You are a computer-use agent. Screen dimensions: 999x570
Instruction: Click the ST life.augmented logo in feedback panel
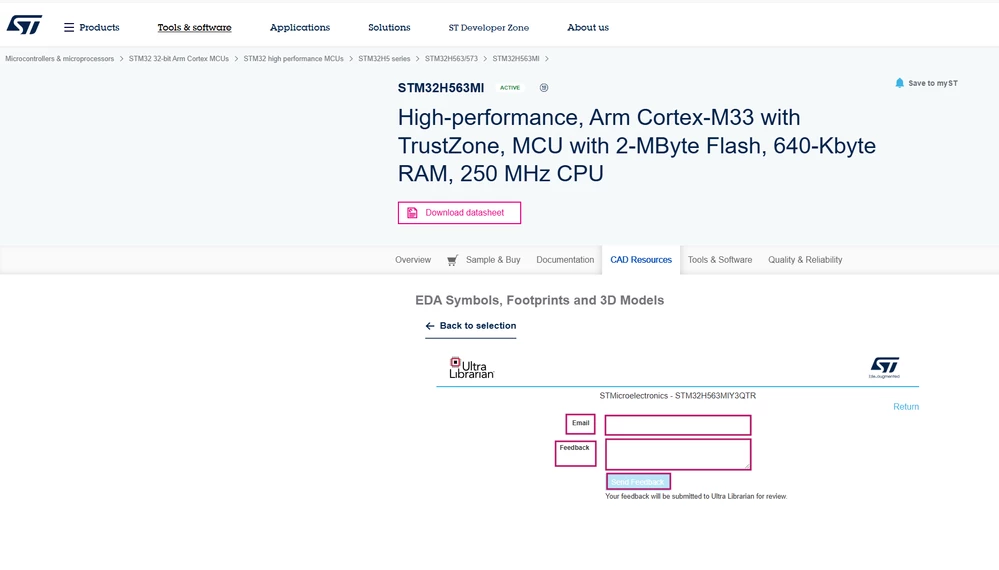point(884,367)
